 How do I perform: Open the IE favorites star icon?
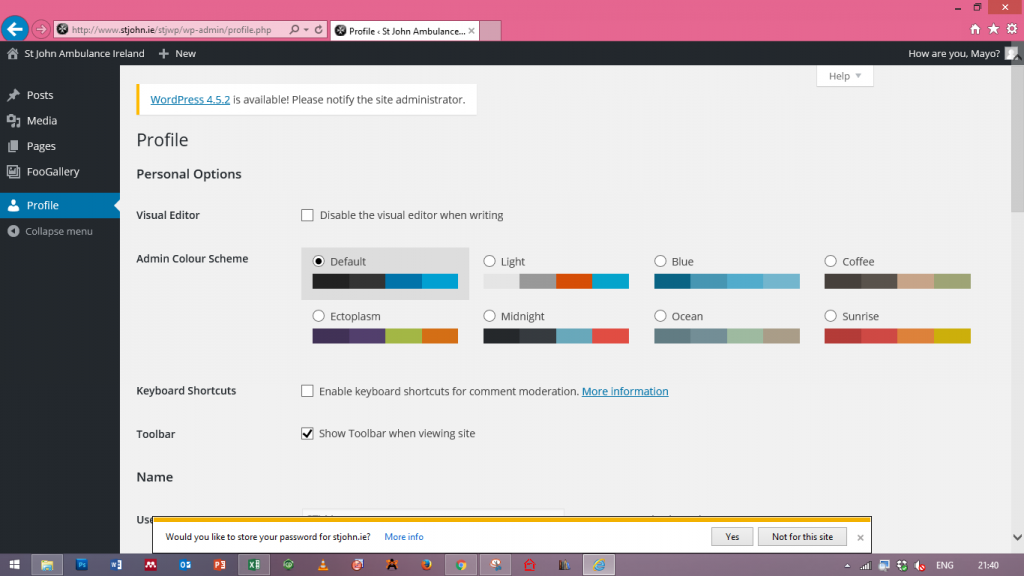993,29
